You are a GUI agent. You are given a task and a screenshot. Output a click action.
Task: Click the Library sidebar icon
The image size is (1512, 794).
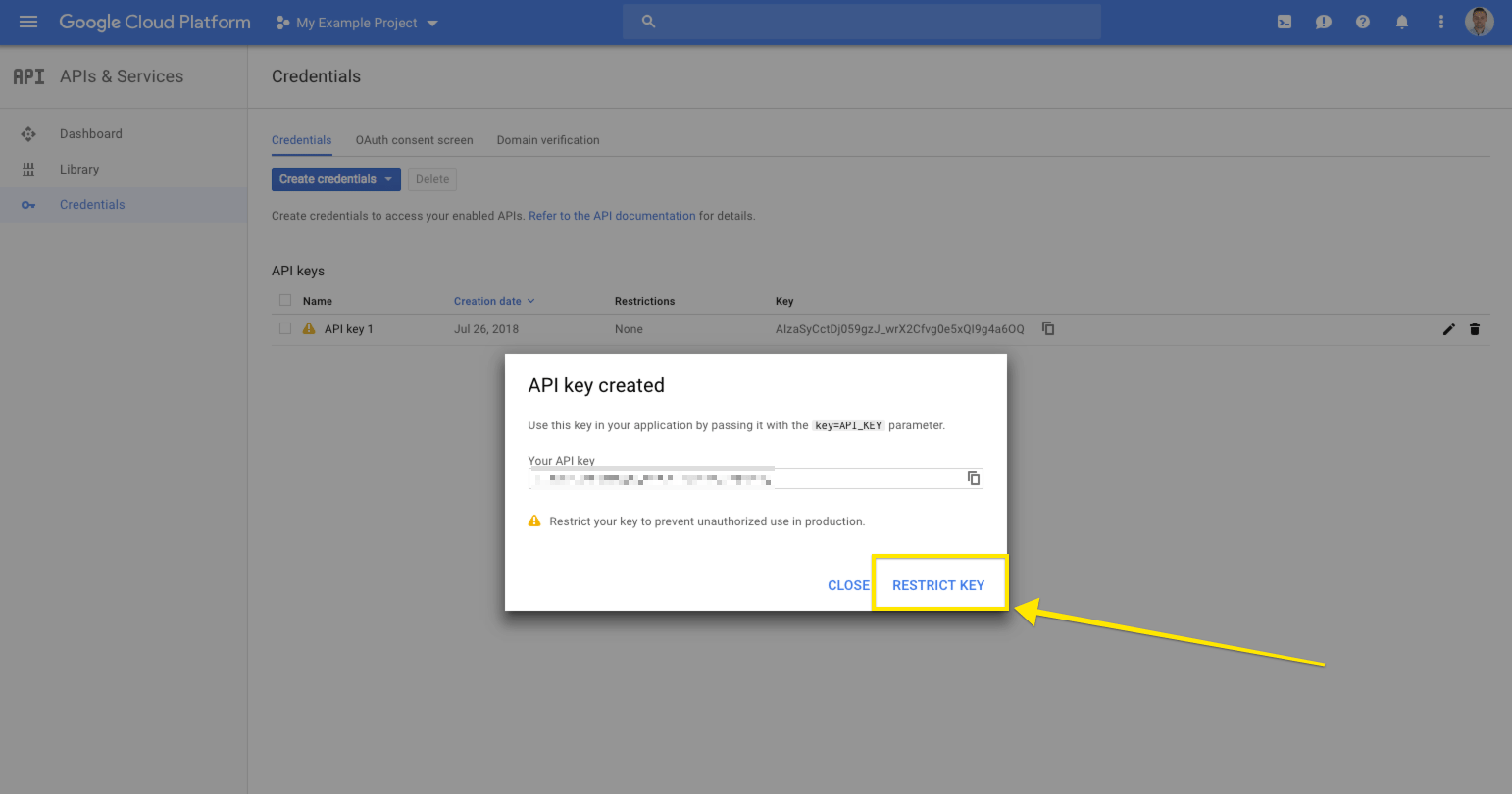pyautogui.click(x=28, y=170)
